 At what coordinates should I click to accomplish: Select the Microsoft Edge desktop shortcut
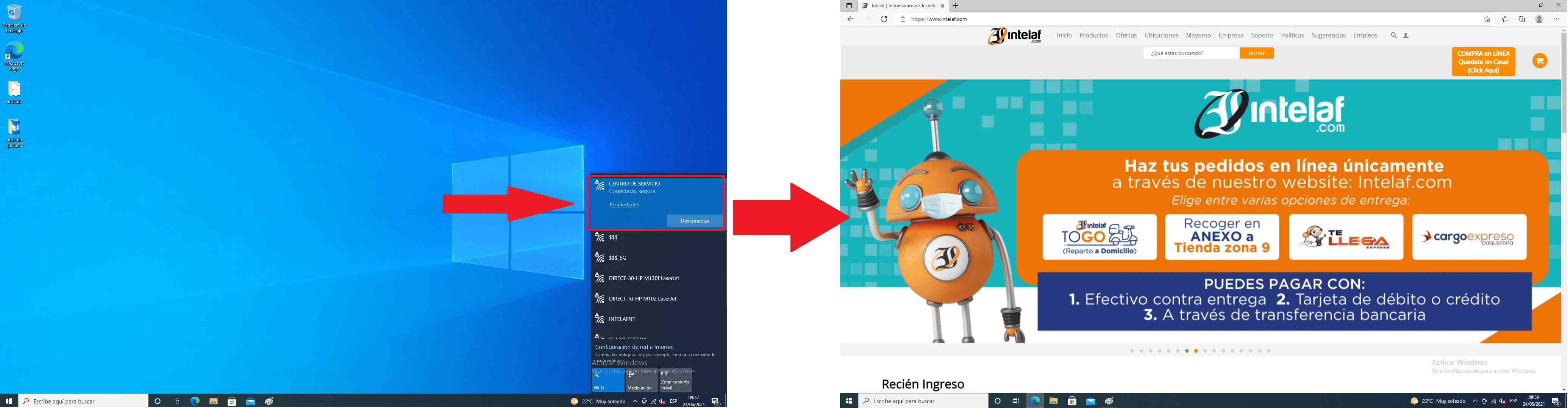[14, 56]
